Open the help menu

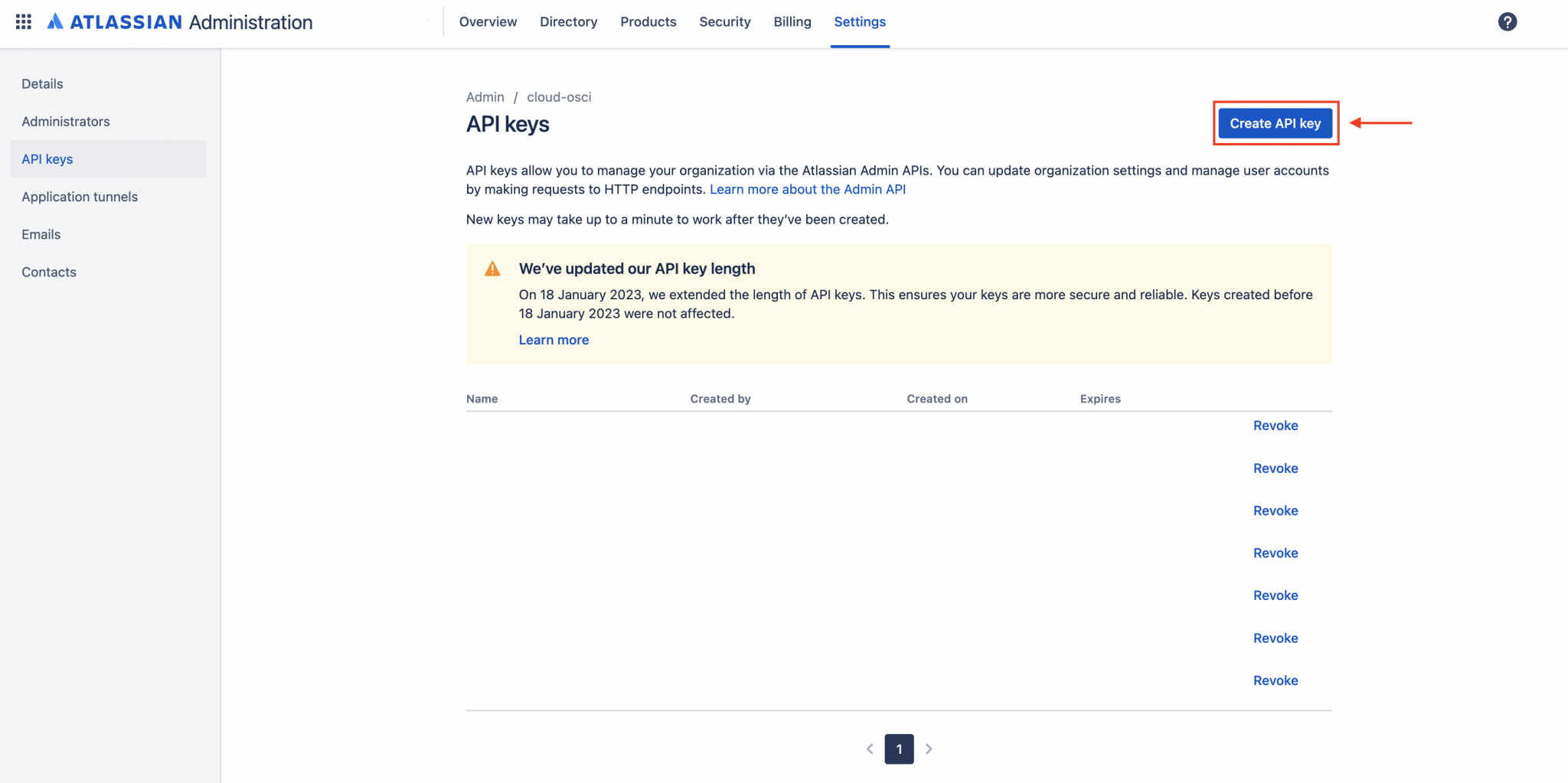1507,21
